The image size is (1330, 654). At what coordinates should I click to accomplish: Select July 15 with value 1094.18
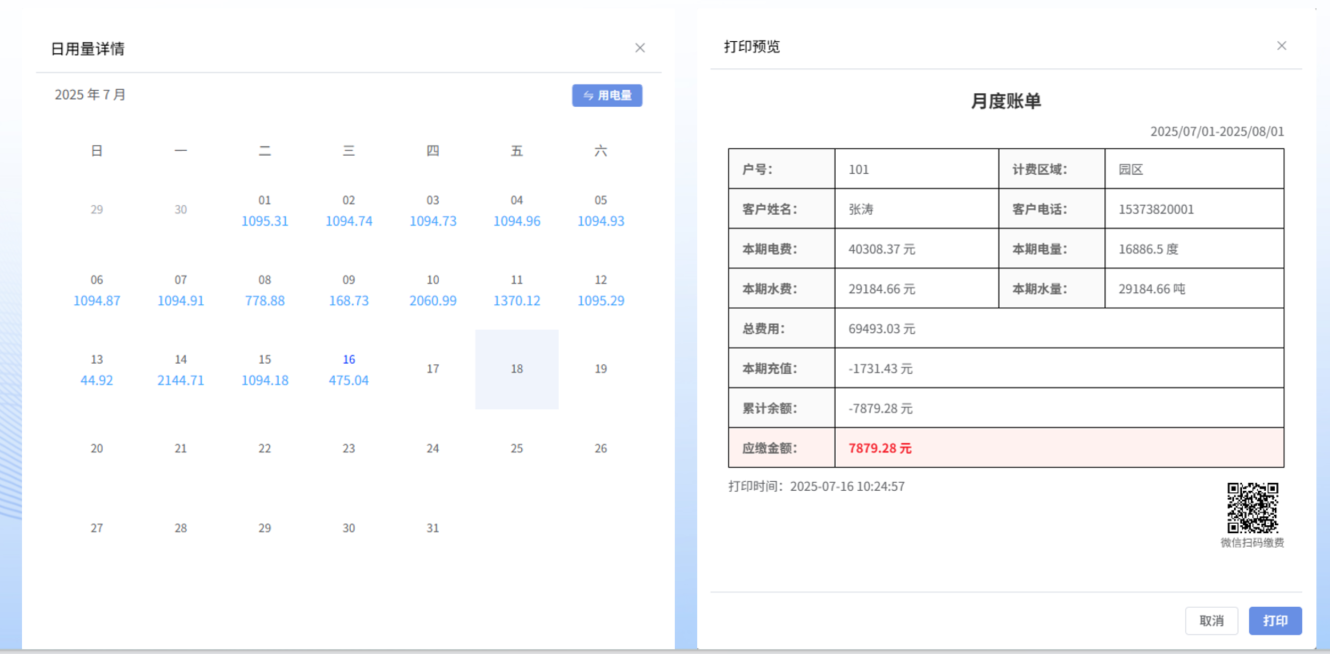coord(265,369)
